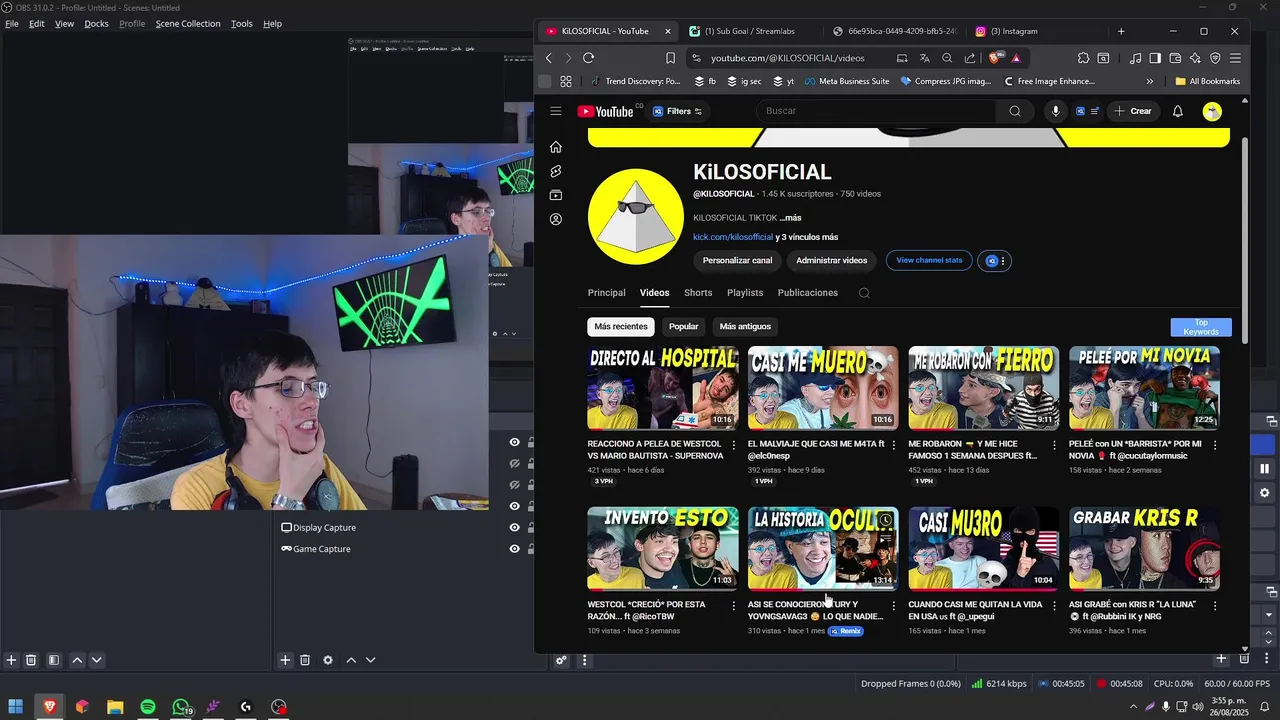Open source properties gear icon
Viewport: 1280px width, 720px height.
pyautogui.click(x=327, y=660)
